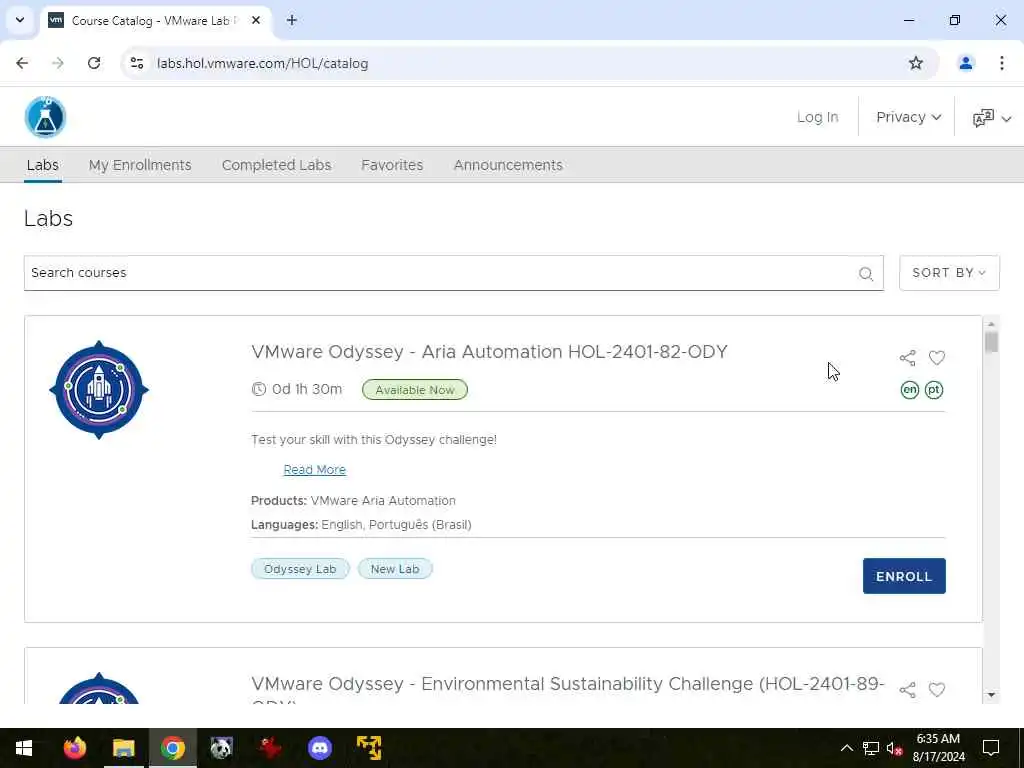Click the VMware lab flask logo
The image size is (1024, 768).
coord(45,117)
